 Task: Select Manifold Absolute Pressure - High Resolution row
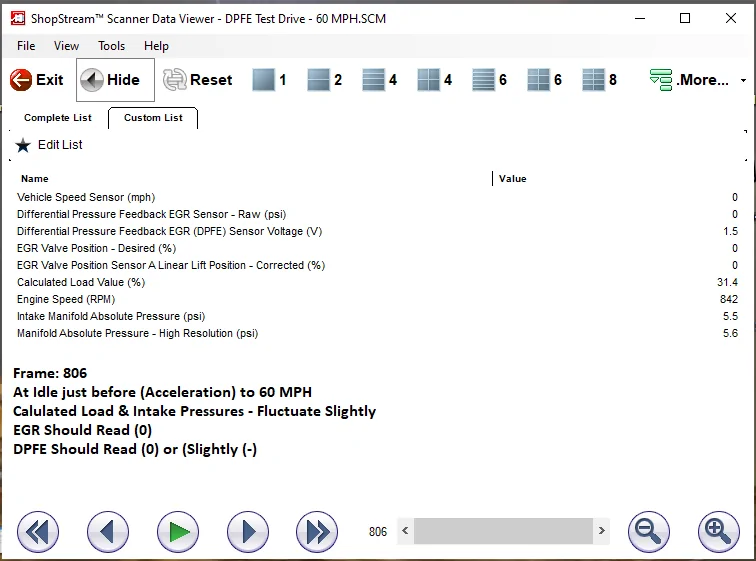(x=377, y=333)
